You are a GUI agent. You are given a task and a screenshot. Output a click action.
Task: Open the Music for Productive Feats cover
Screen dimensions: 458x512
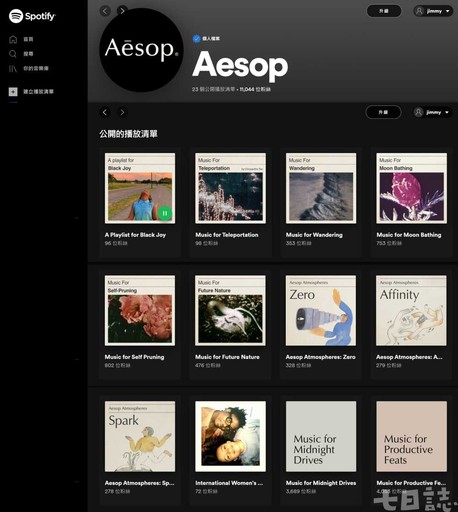click(412, 436)
